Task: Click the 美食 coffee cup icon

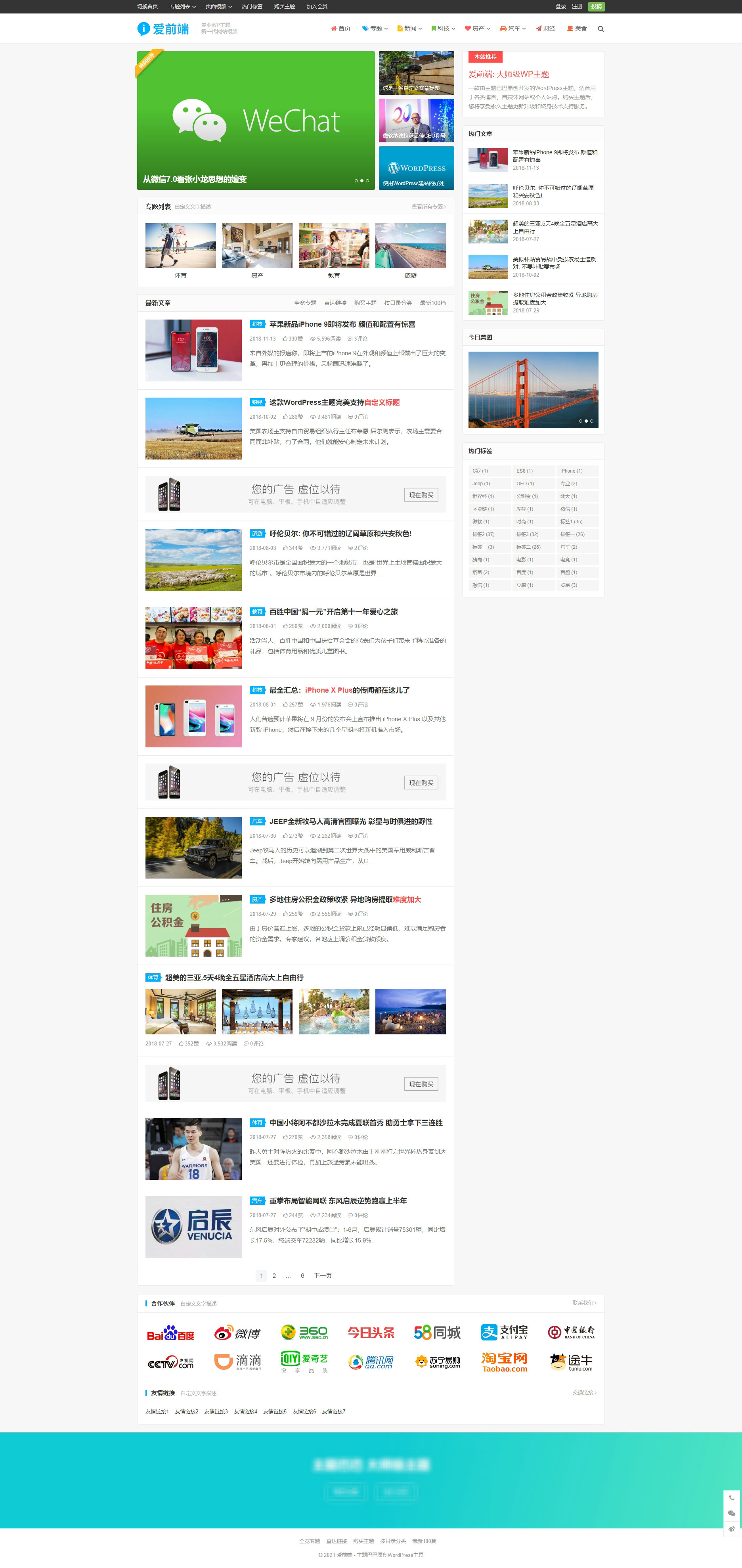Action: coord(570,29)
